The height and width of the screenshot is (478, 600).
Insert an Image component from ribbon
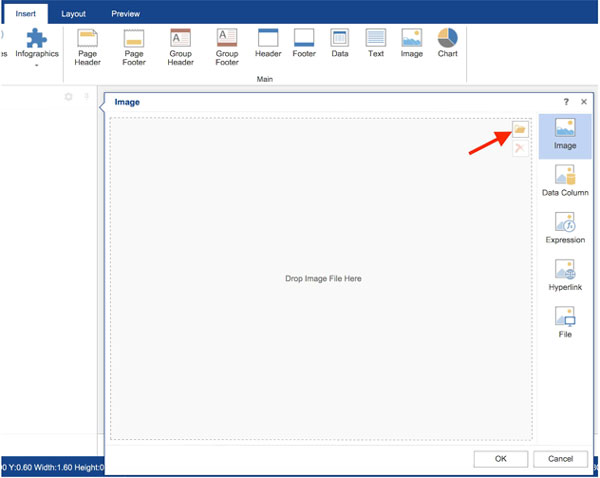tap(412, 43)
